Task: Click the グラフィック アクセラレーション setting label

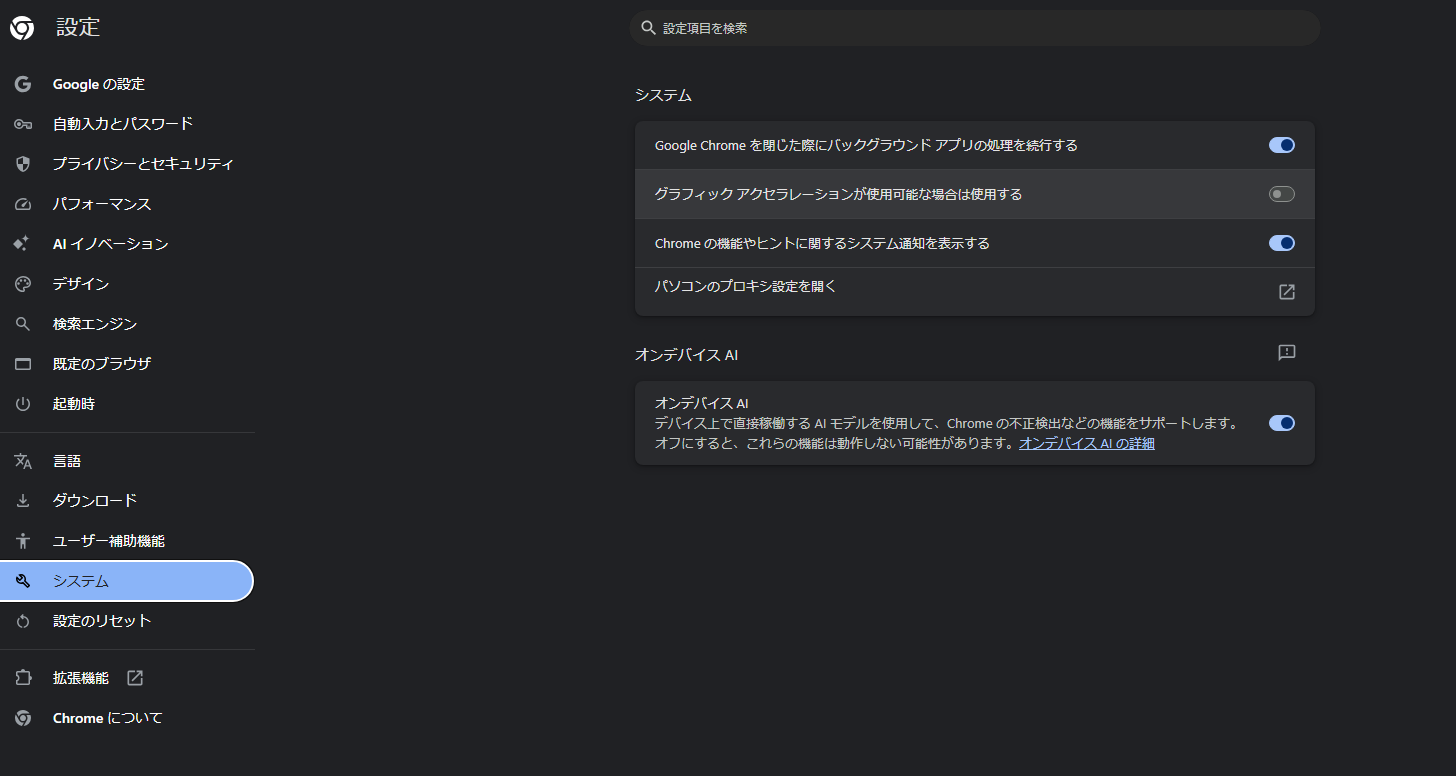Action: pos(838,194)
